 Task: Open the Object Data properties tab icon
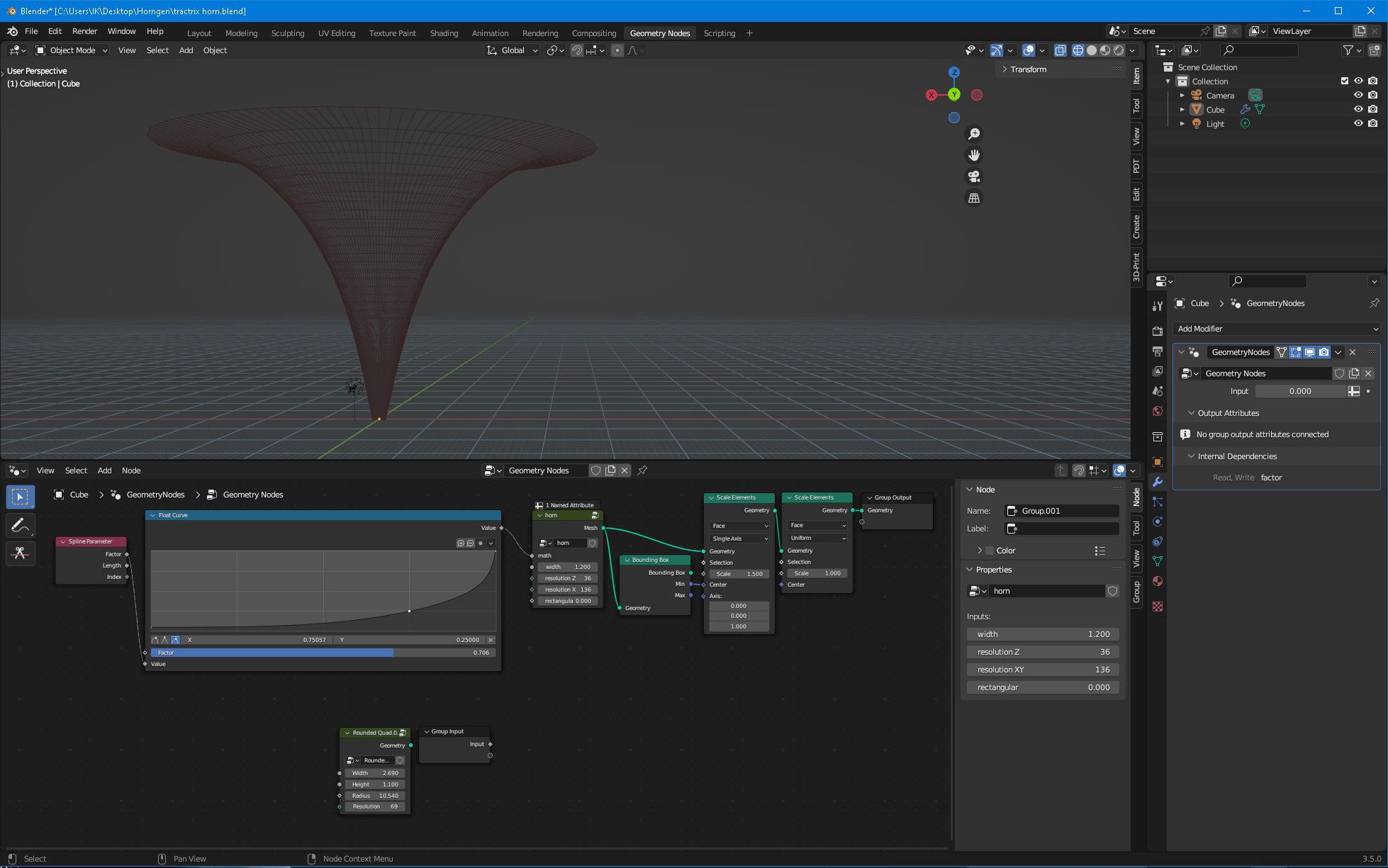(1158, 561)
